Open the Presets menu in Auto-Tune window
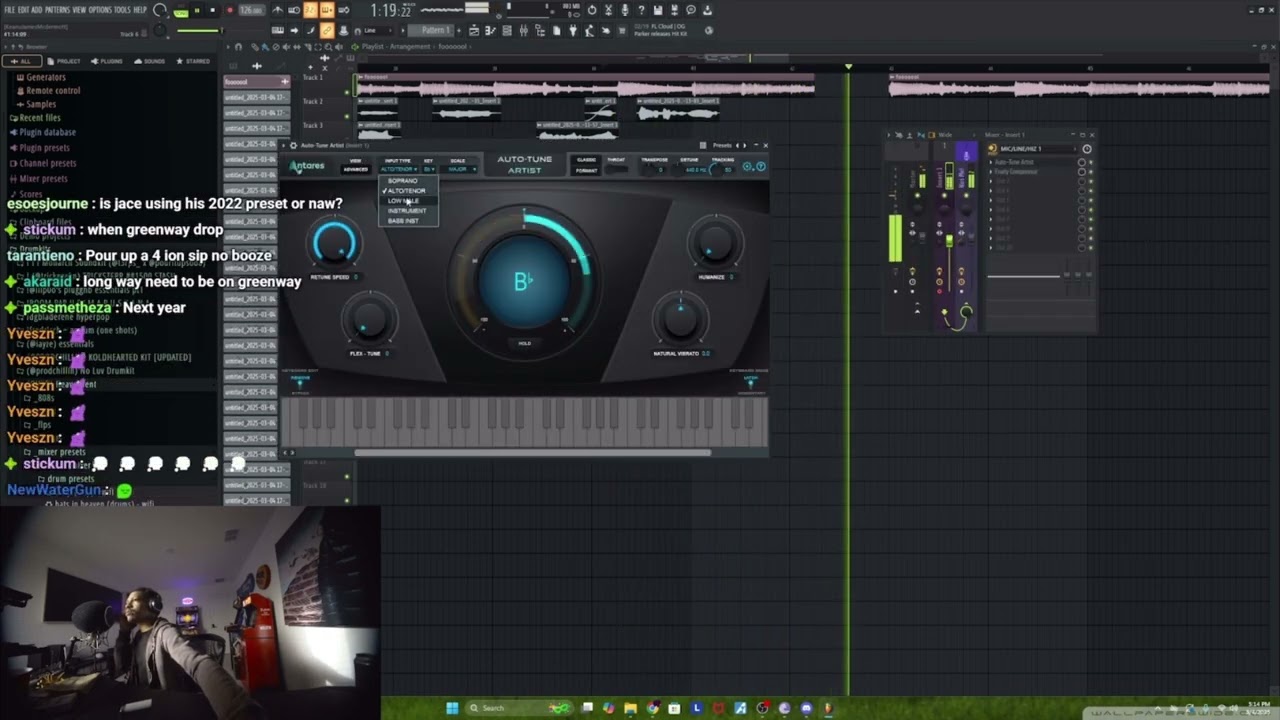Image resolution: width=1280 pixels, height=720 pixels. pos(722,146)
